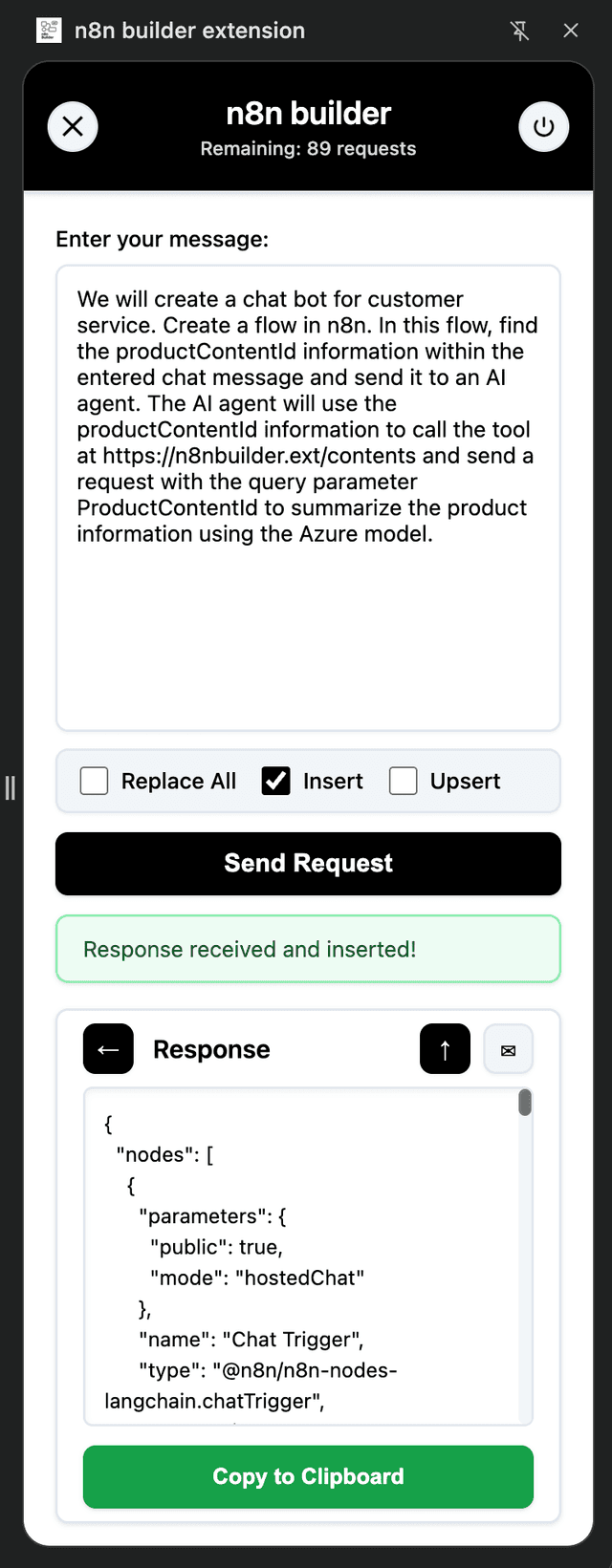Click the 'Response received and inserted!' banner
This screenshot has width=612, height=1568.
coord(307,949)
